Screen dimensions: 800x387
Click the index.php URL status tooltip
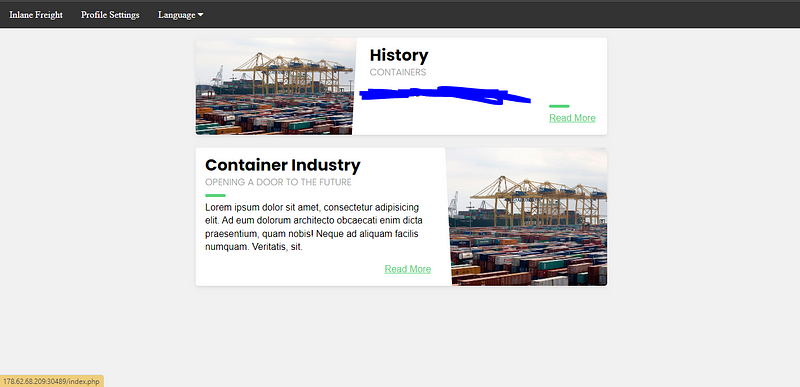tap(52, 381)
